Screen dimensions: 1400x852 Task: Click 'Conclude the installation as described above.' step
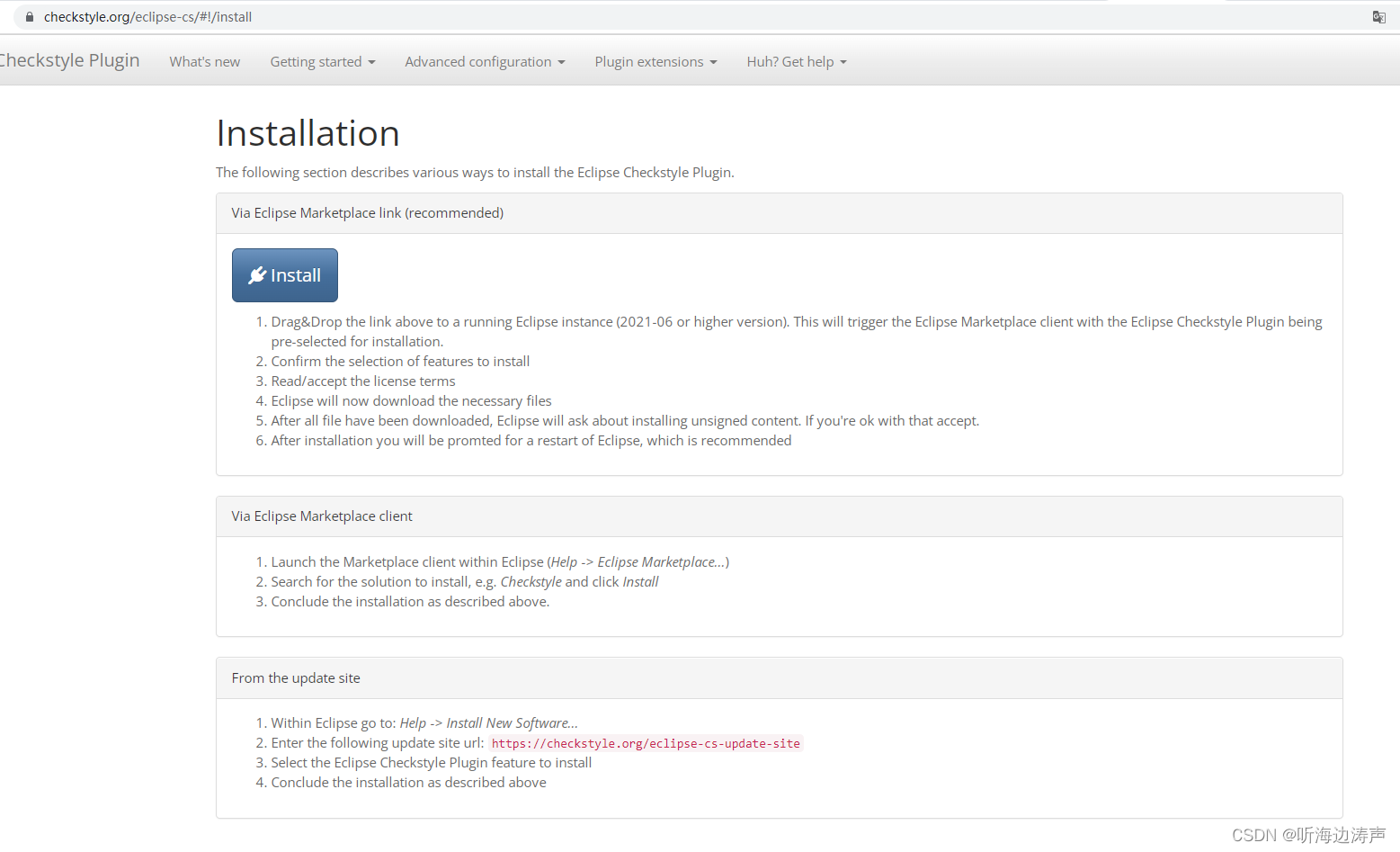pos(410,602)
